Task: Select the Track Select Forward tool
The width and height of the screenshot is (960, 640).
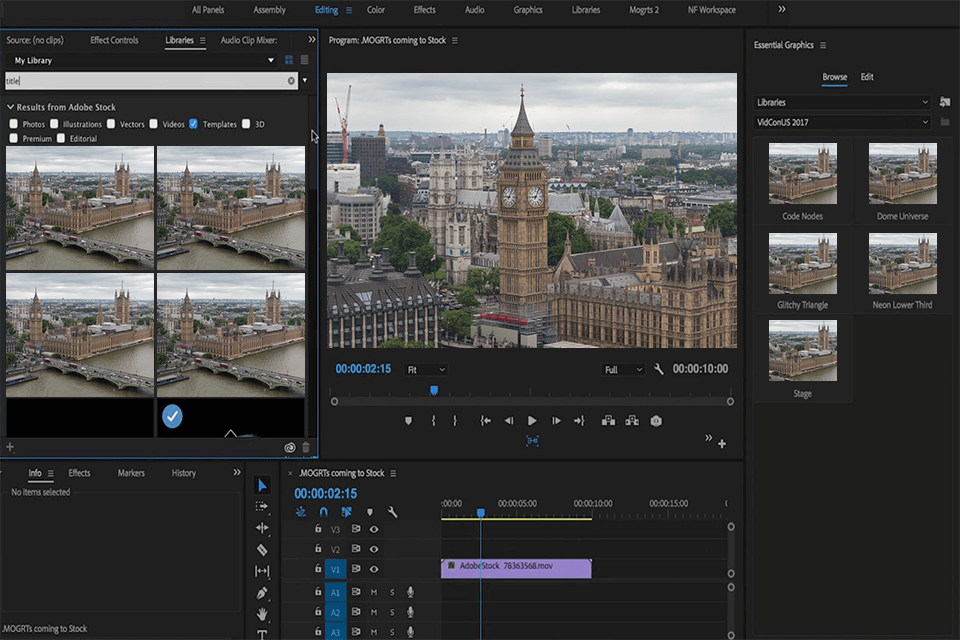Action: tap(262, 506)
